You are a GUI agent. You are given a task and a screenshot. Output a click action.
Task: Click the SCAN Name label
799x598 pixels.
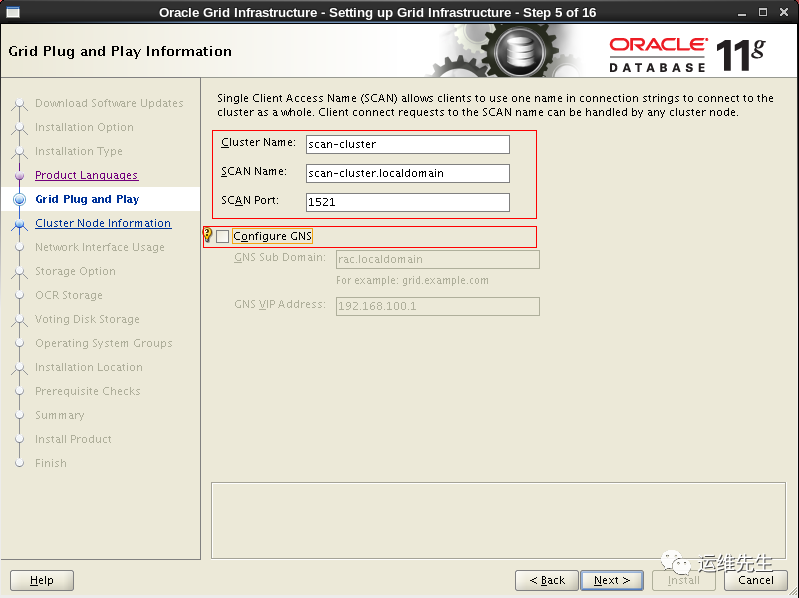(254, 172)
